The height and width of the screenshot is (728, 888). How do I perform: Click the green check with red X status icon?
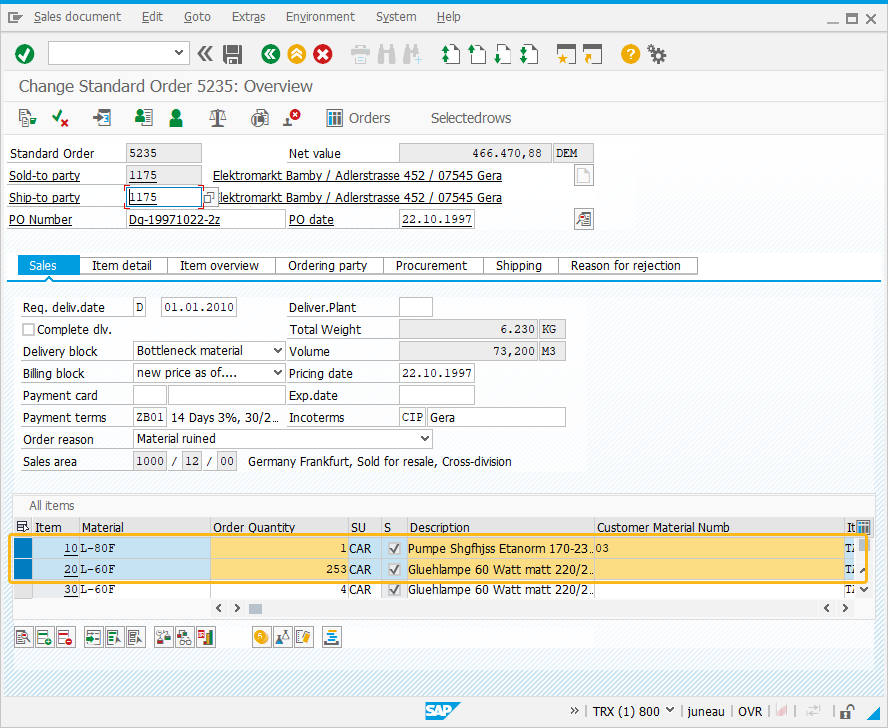[60, 118]
